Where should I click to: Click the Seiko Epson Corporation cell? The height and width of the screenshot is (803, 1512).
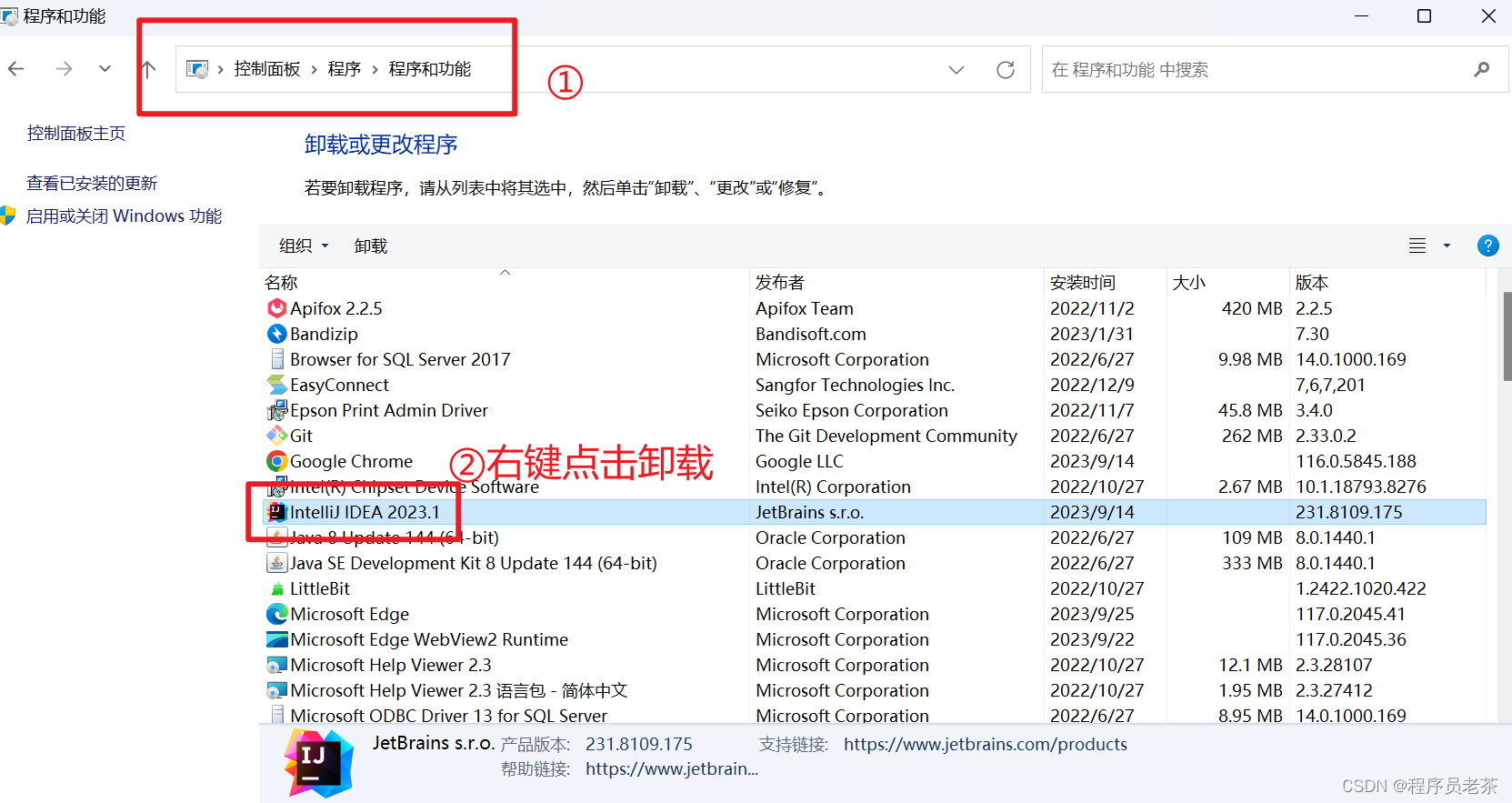[852, 410]
